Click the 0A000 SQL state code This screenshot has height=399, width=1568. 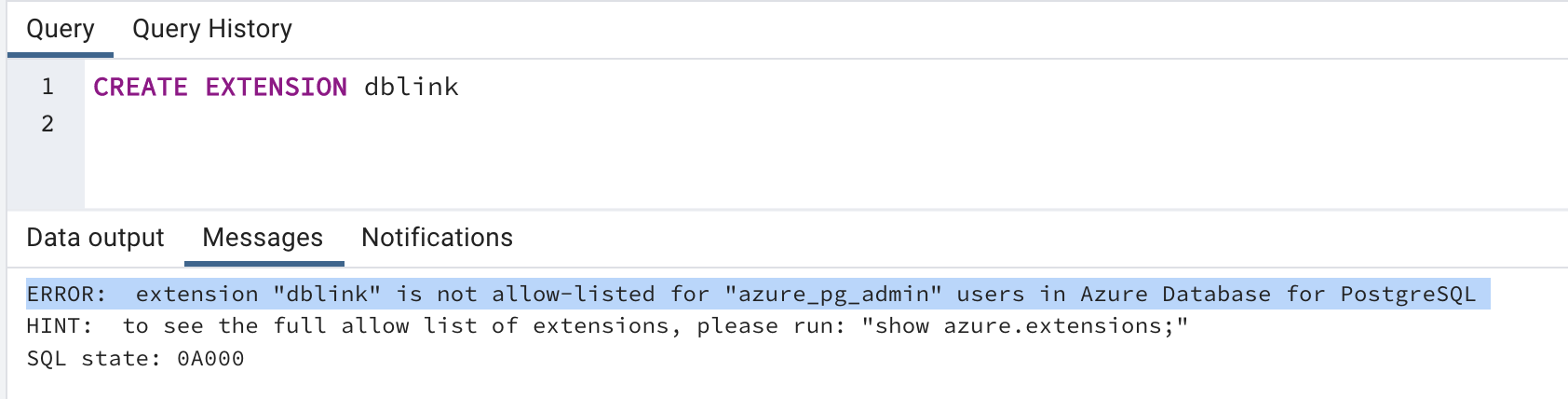pos(211,359)
